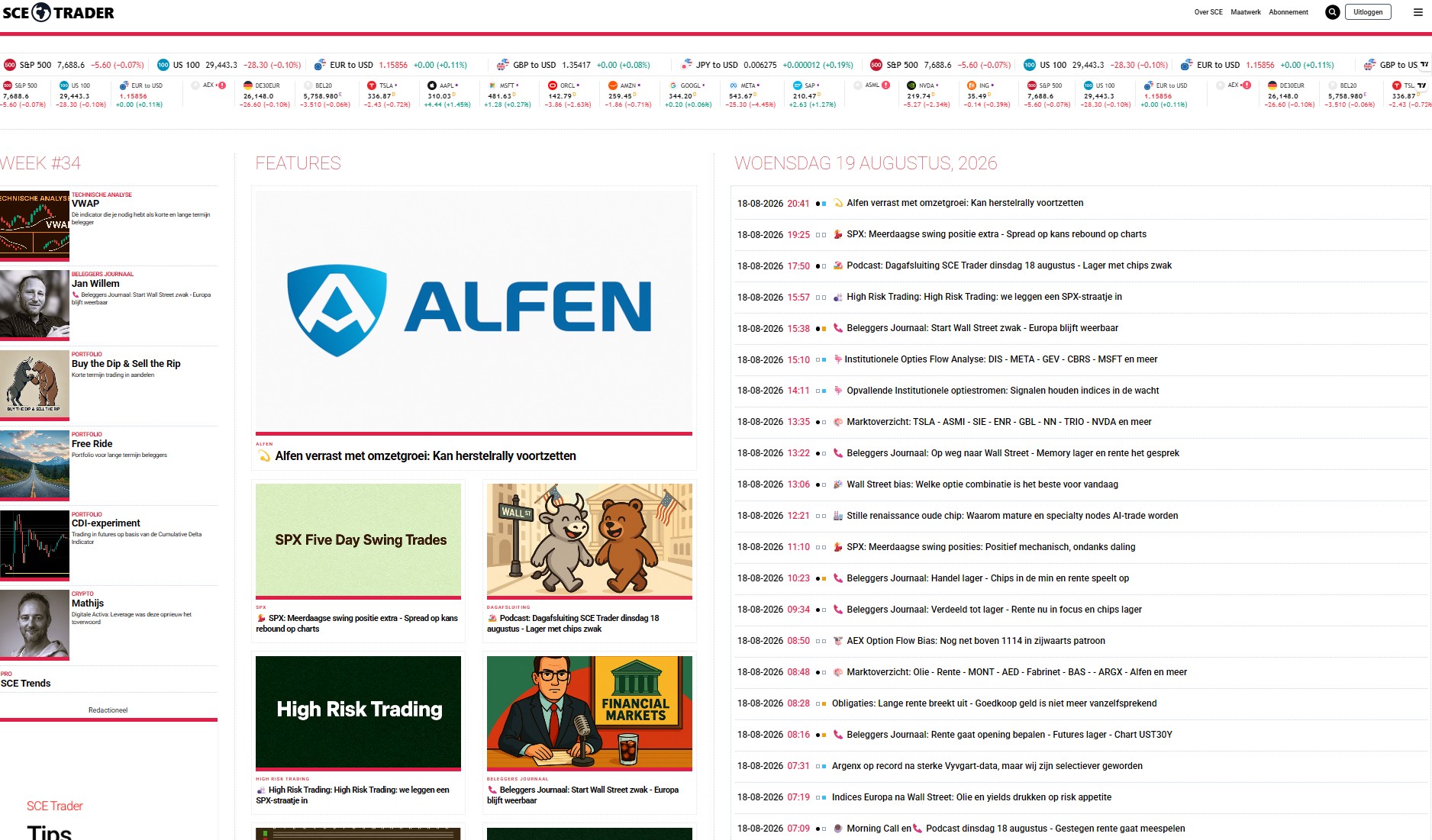This screenshot has width=1432, height=840.
Task: Open the Maatwerk menu item
Action: (1246, 12)
